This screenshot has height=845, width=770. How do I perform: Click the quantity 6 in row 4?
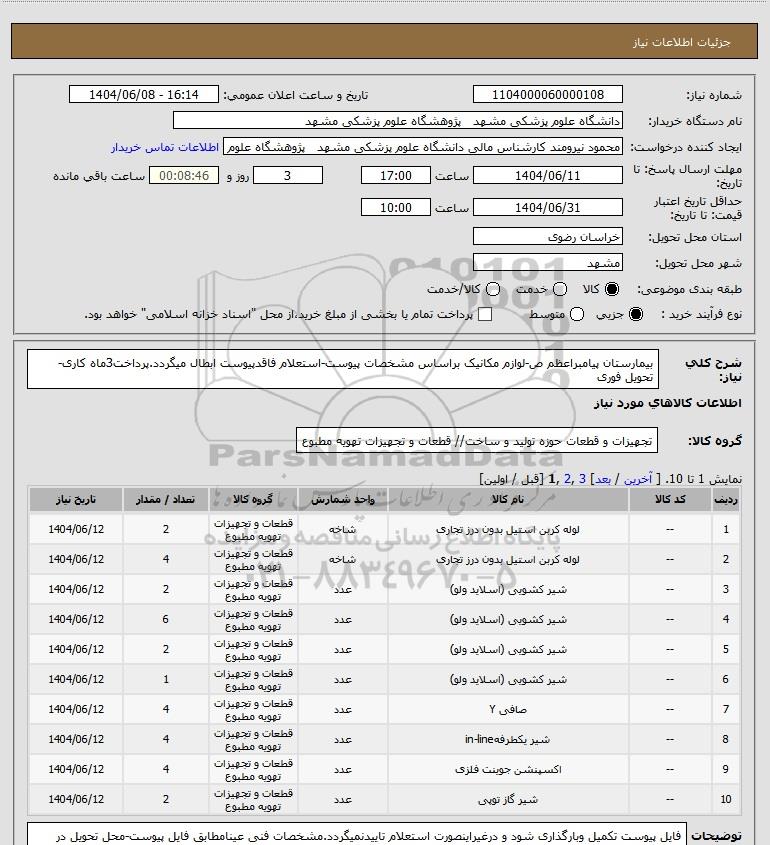[165, 620]
